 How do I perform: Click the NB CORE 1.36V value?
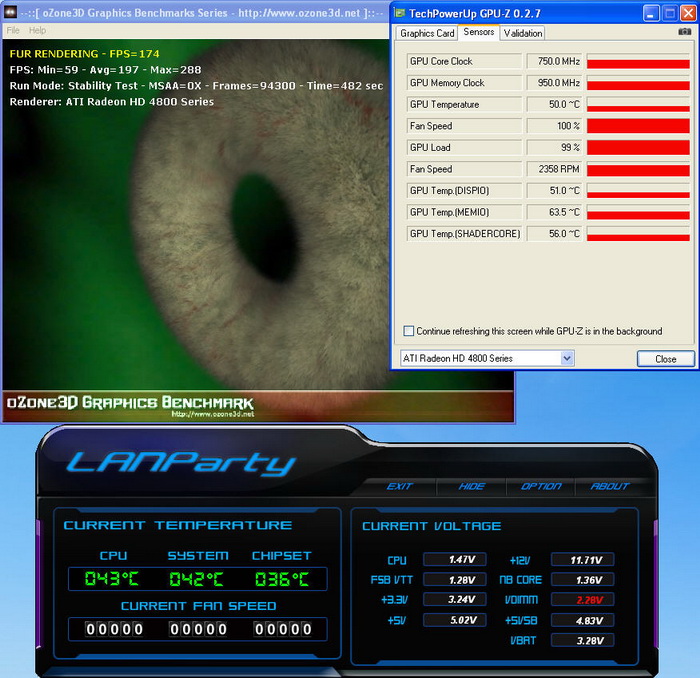point(583,580)
